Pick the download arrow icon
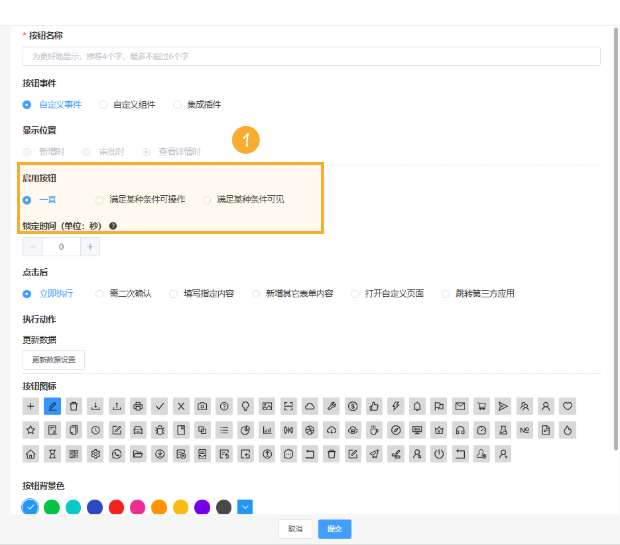This screenshot has height=545, width=620. [x=95, y=406]
